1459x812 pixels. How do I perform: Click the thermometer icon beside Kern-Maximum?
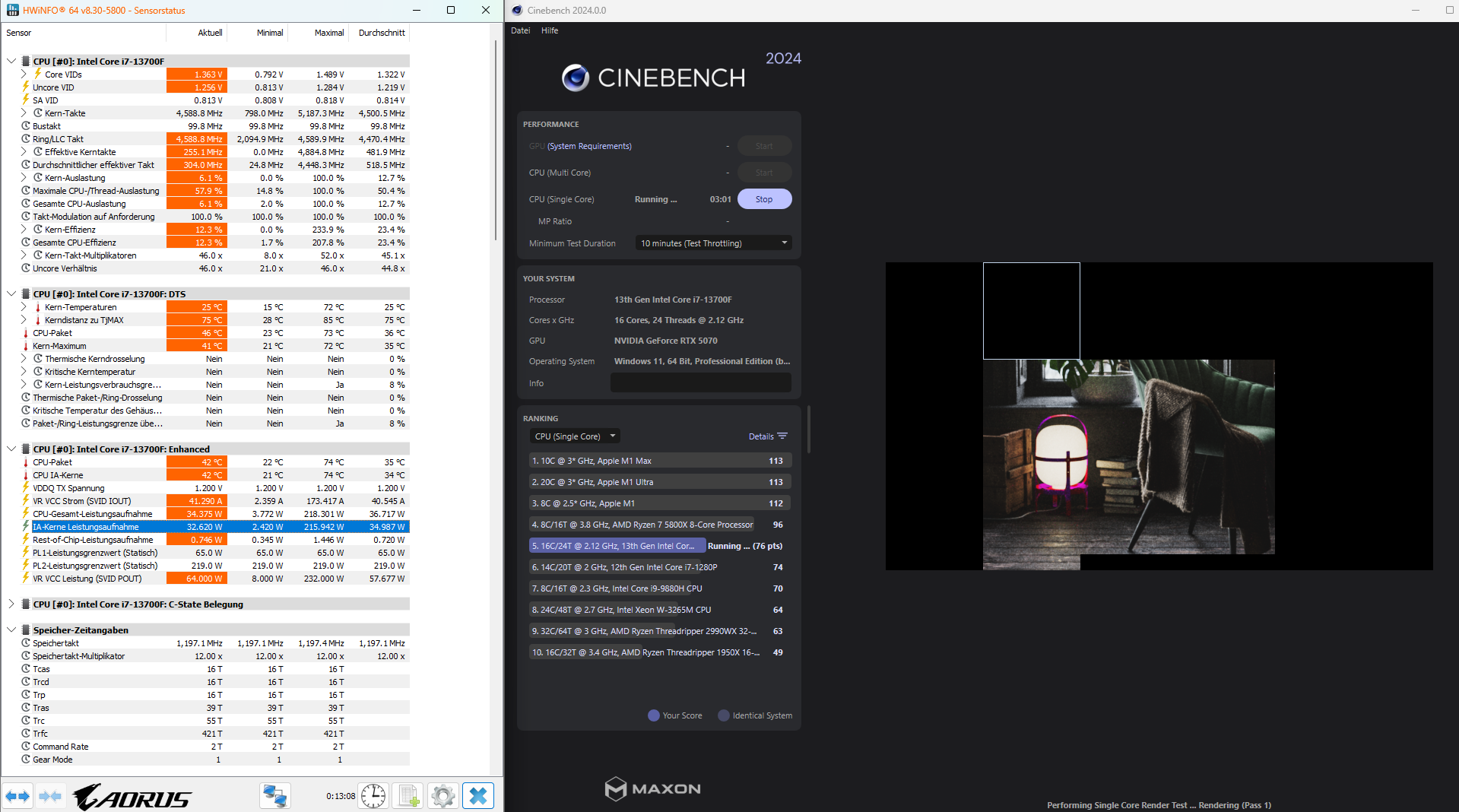tap(26, 346)
